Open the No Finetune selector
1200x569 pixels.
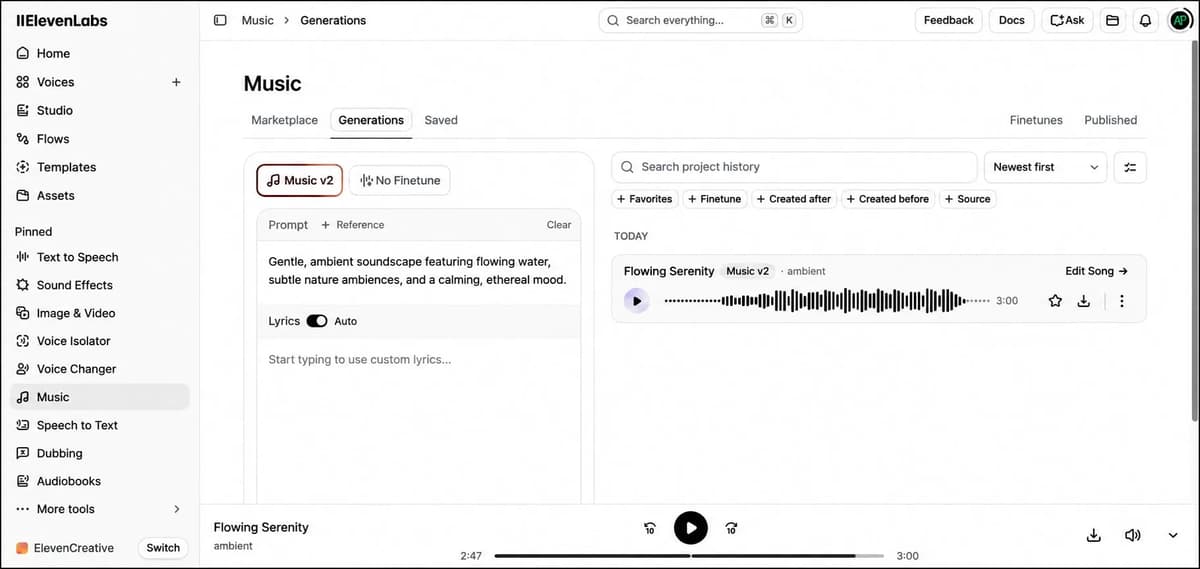pos(400,180)
